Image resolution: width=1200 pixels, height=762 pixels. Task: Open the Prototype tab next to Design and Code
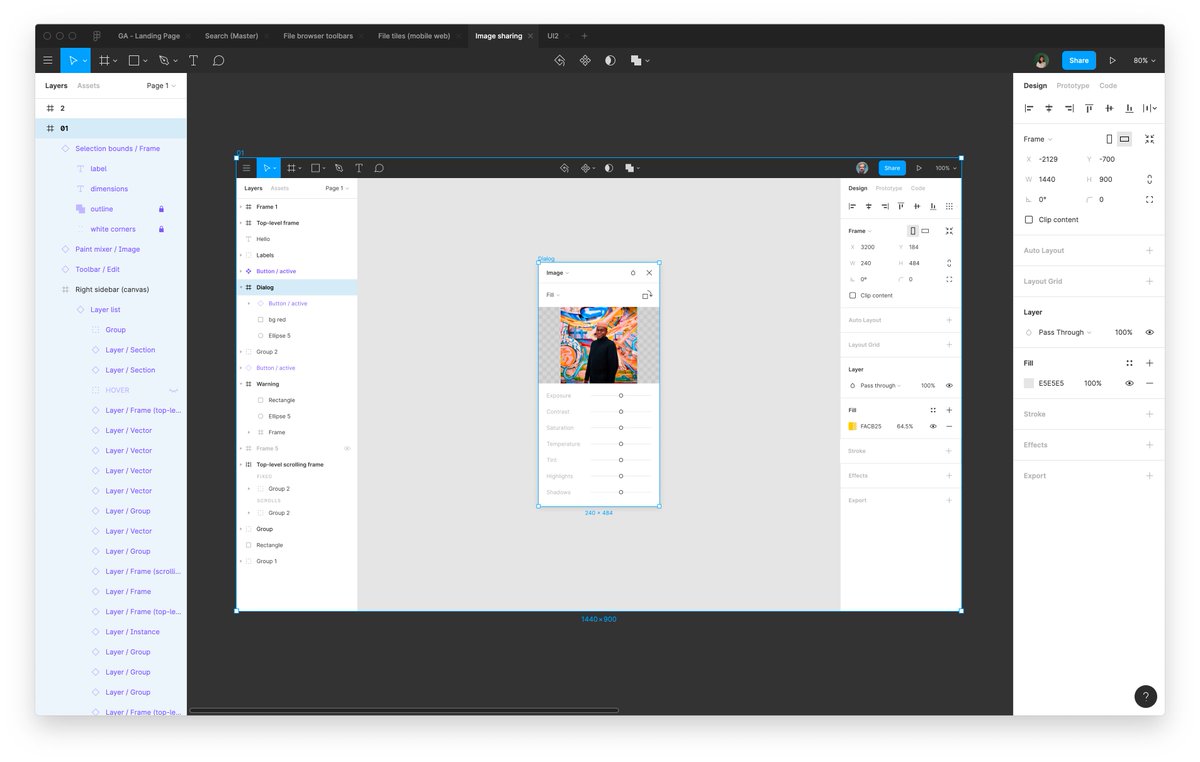tap(1073, 86)
